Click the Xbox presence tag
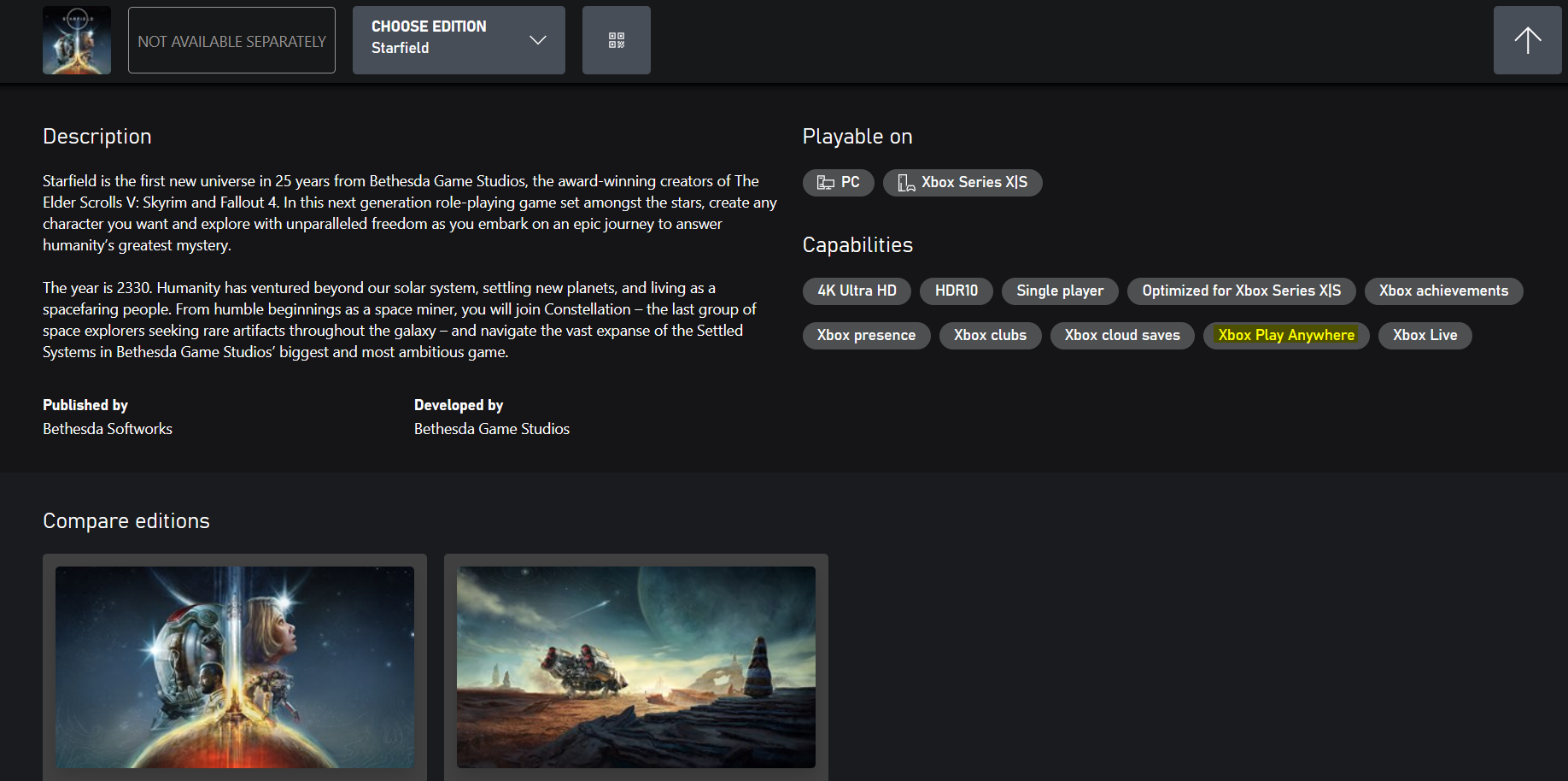The image size is (1568, 781). [x=866, y=335]
